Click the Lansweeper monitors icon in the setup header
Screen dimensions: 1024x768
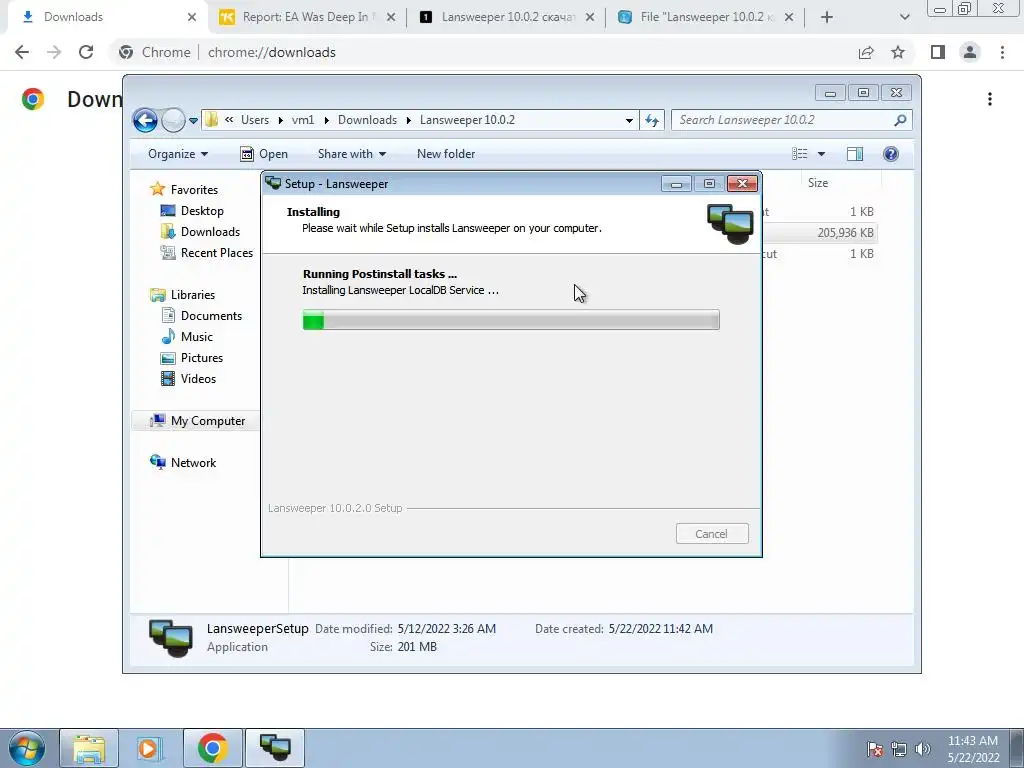[x=730, y=223]
